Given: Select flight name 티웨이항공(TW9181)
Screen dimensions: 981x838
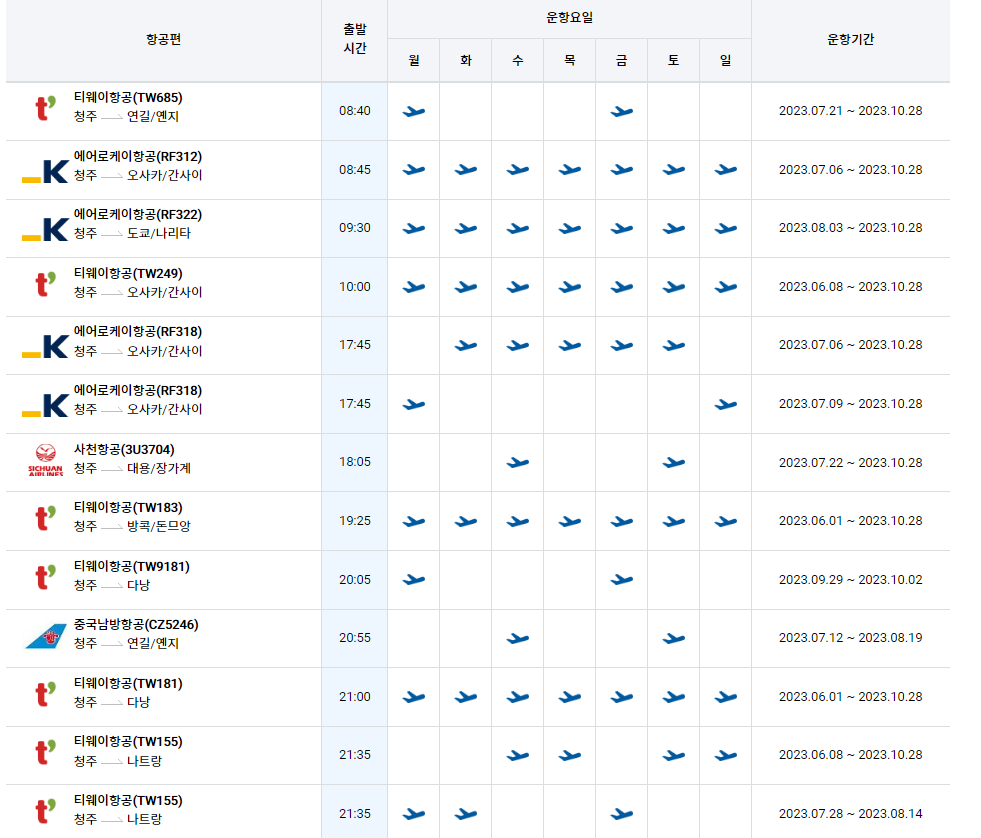Looking at the screenshot, I should [x=131, y=566].
